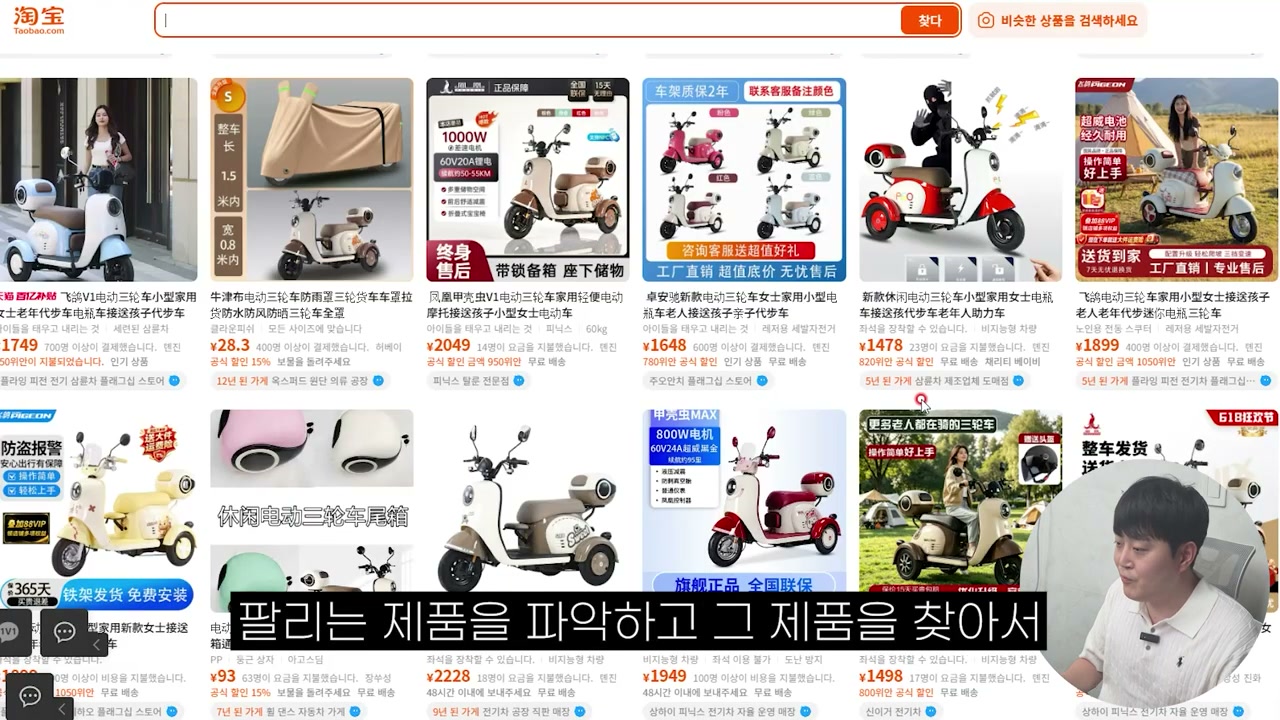
Task: Click chat icon beside 옥스퍼드 원단 의류 공장
Action: pyautogui.click(x=378, y=381)
